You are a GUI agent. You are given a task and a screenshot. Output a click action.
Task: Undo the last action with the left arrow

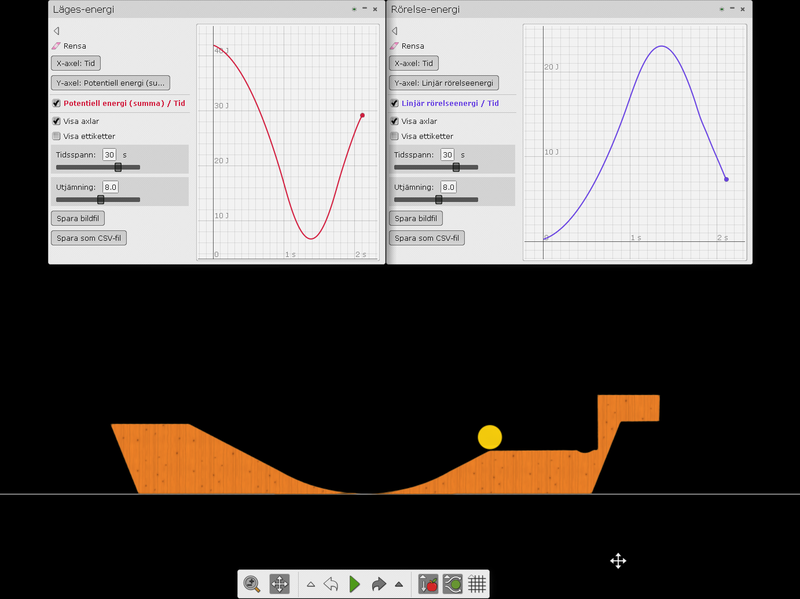[330, 584]
